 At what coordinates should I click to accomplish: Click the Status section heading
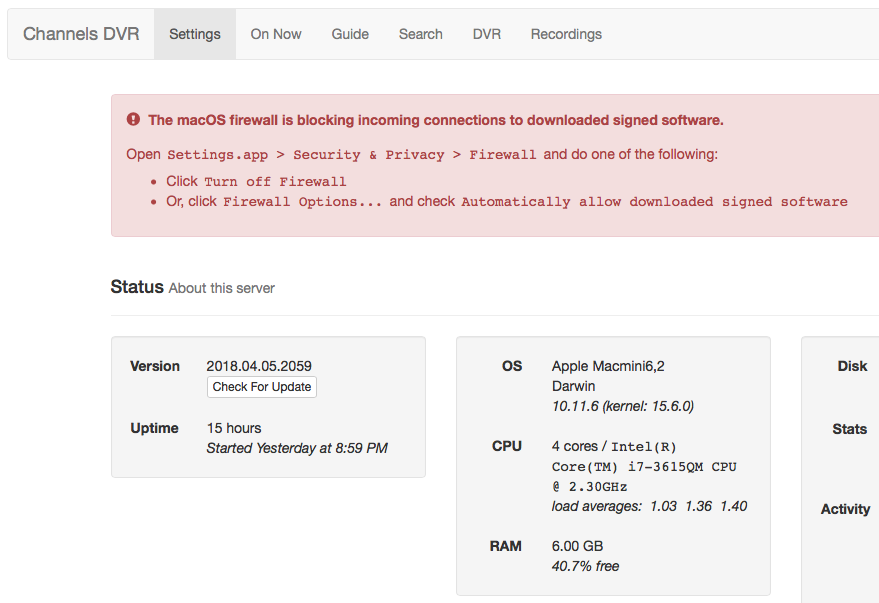pos(137,287)
